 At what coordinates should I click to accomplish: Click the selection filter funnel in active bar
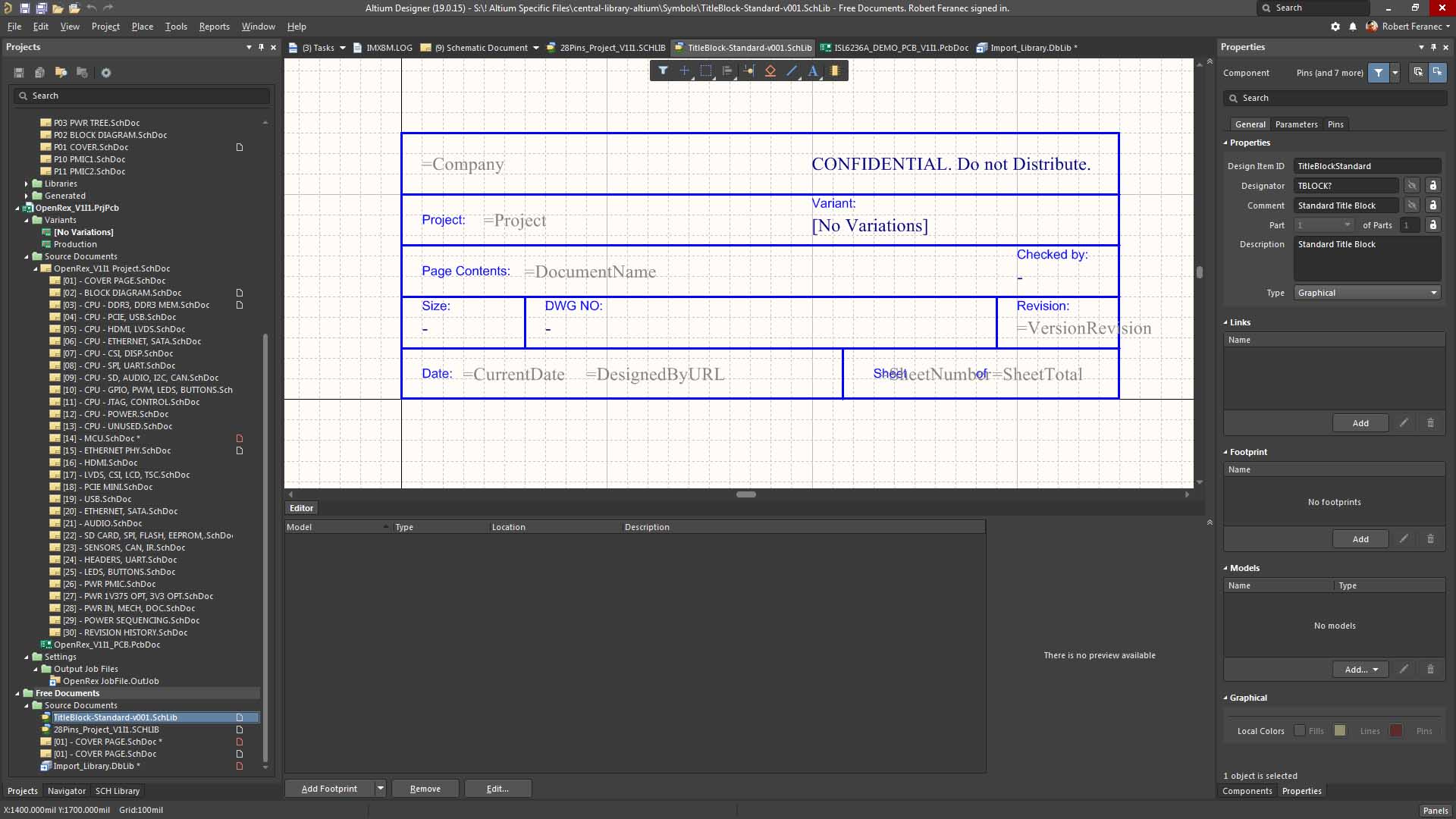coord(663,71)
